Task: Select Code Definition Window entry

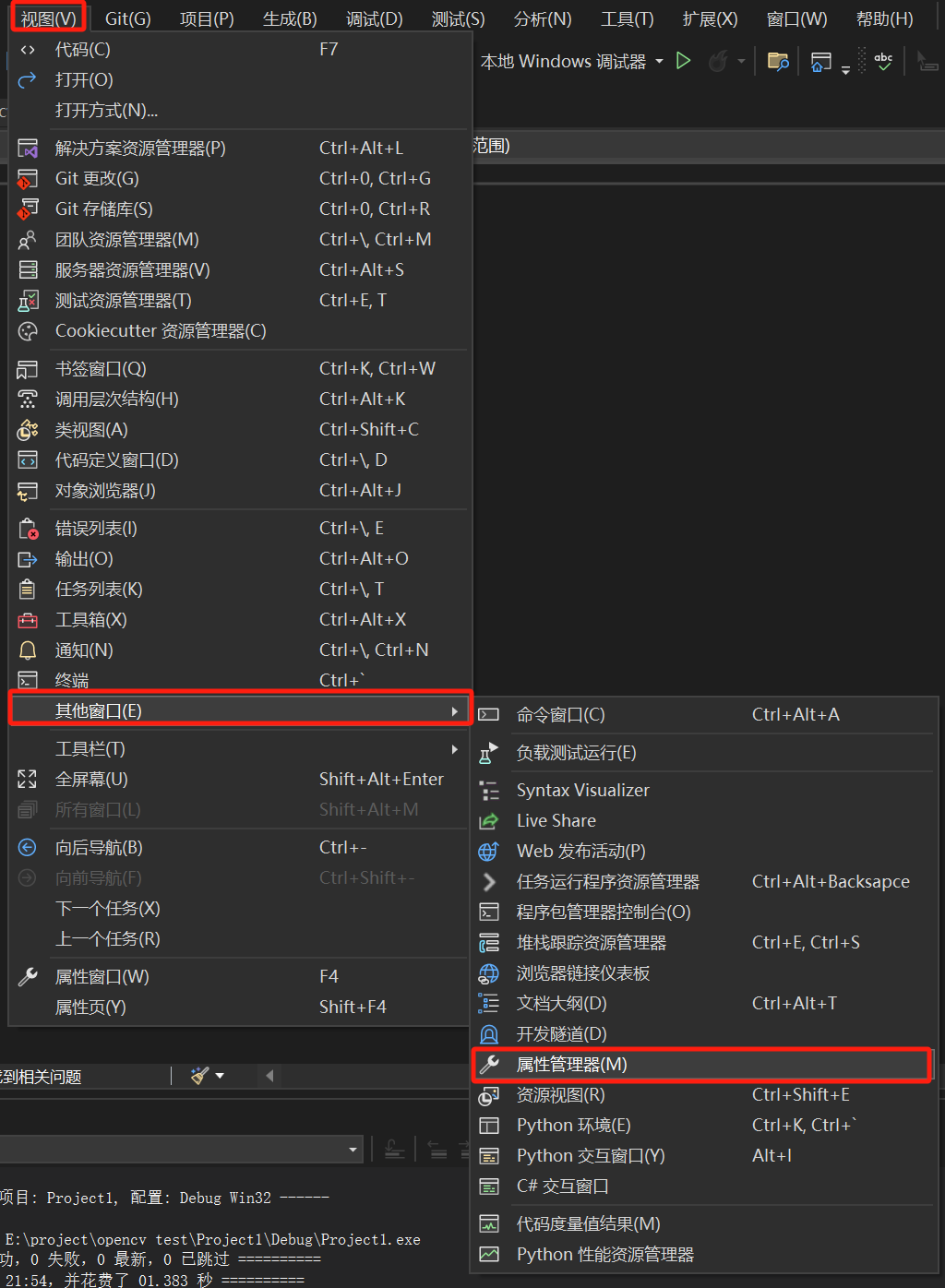Action: coord(240,460)
